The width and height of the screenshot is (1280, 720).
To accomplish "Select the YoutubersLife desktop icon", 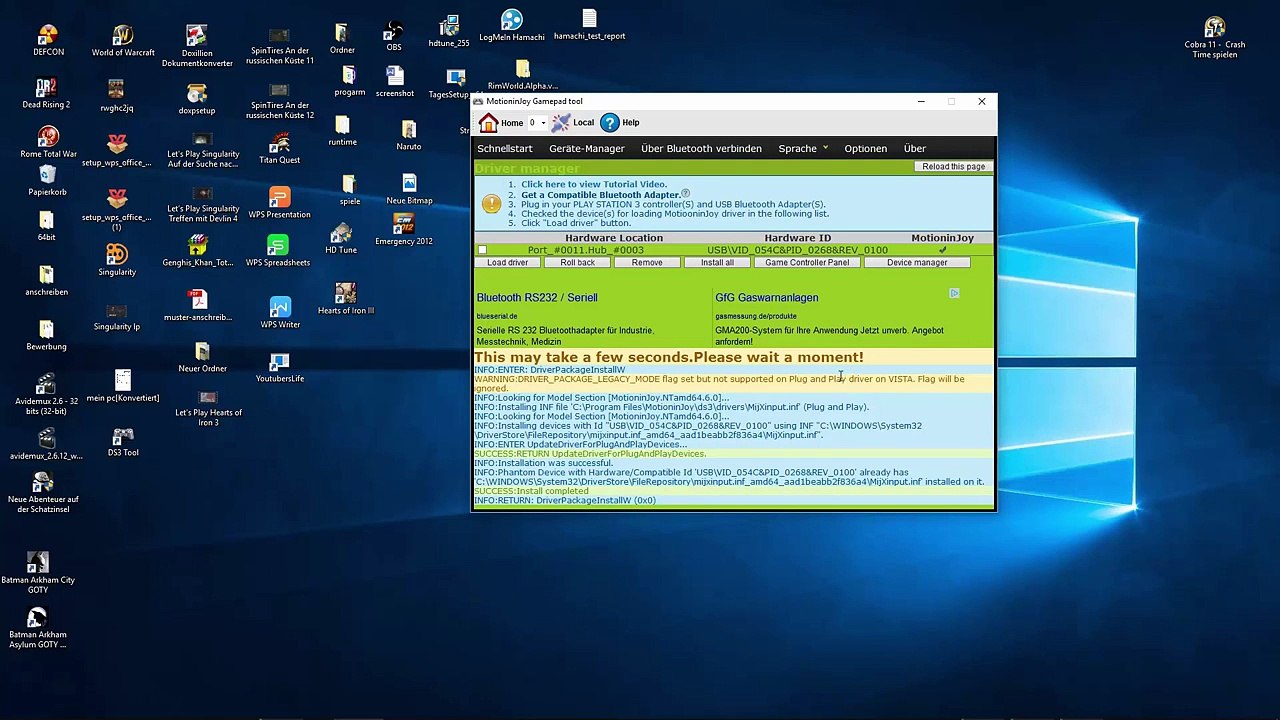I will pos(280,367).
